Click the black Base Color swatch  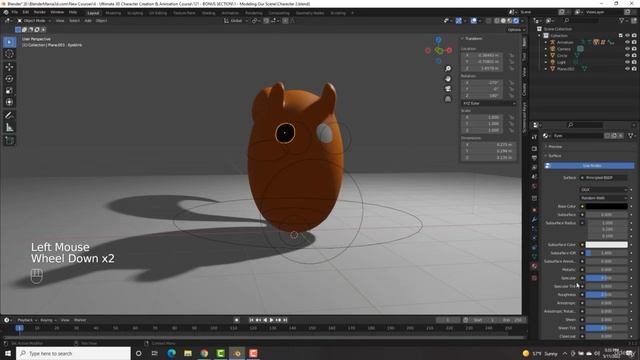(607, 207)
